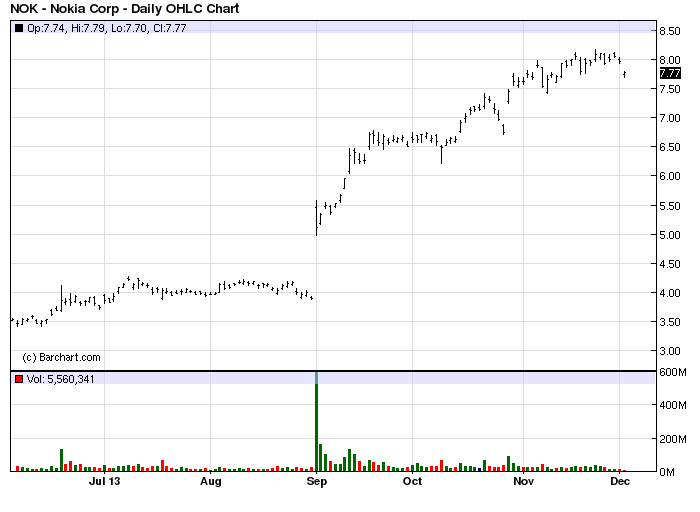
Task: Click the 4.50 price axis label
Action: 670,264
